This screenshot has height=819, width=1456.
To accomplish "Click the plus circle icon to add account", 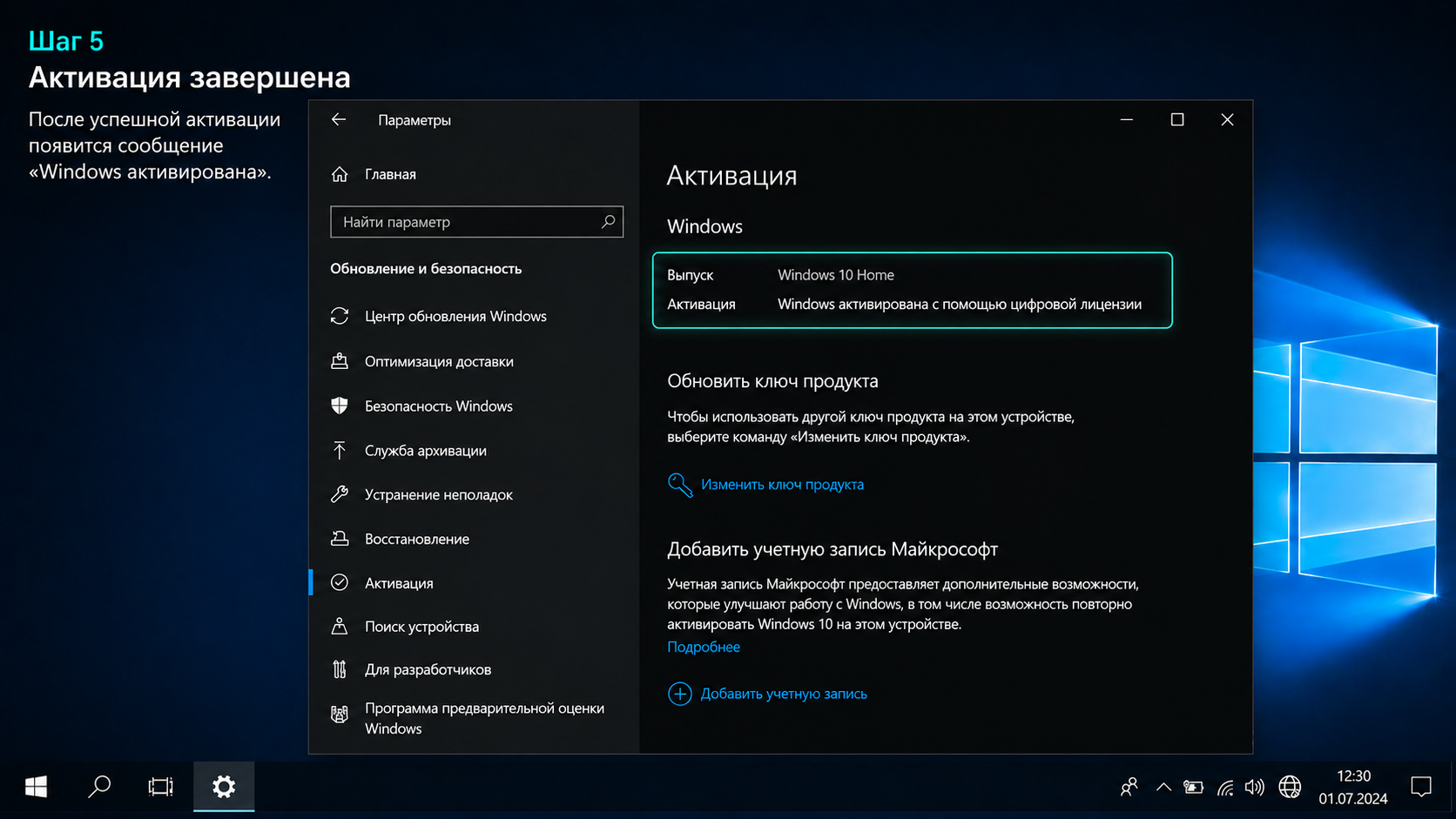I will coord(680,694).
